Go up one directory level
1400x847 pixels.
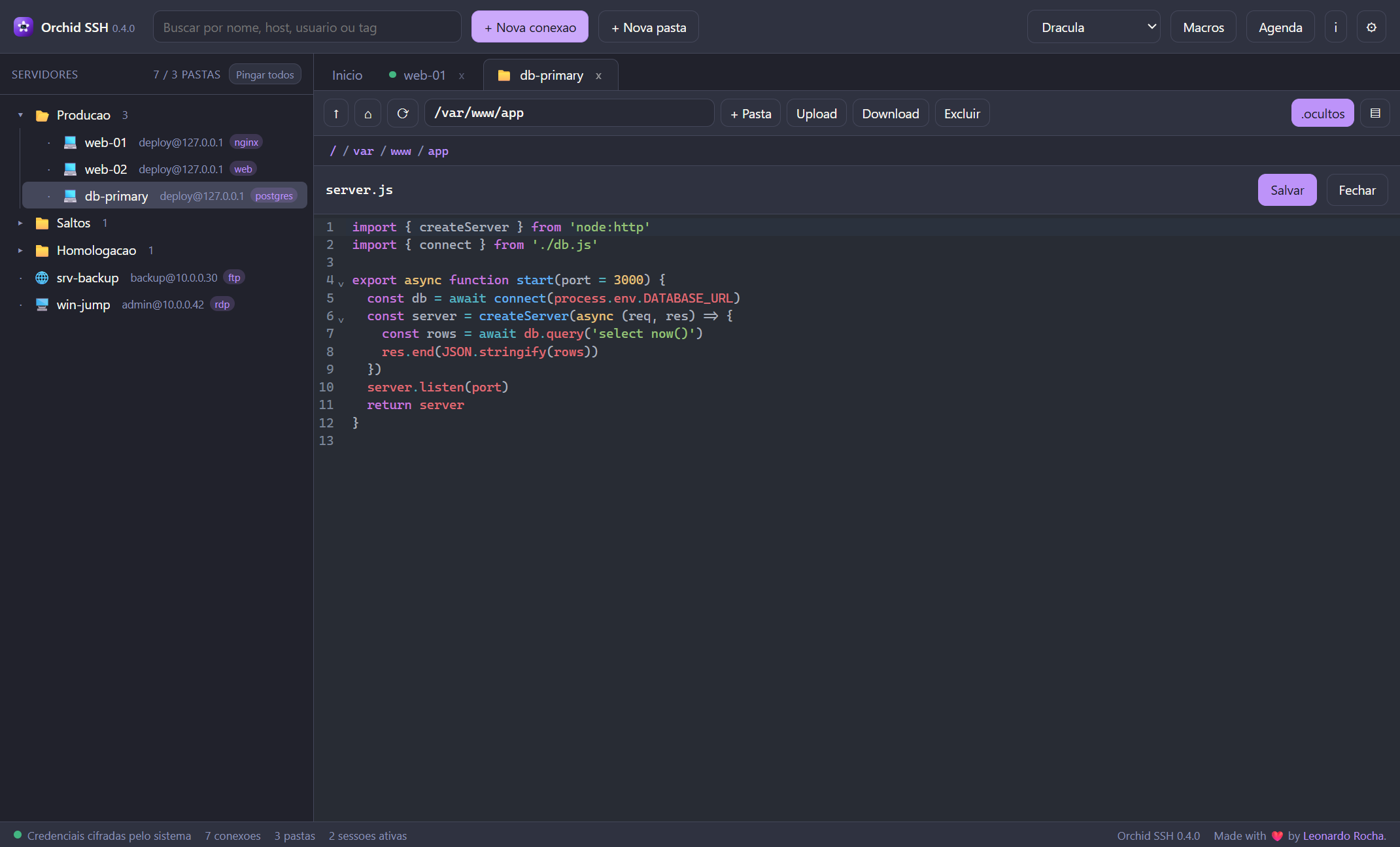point(336,113)
